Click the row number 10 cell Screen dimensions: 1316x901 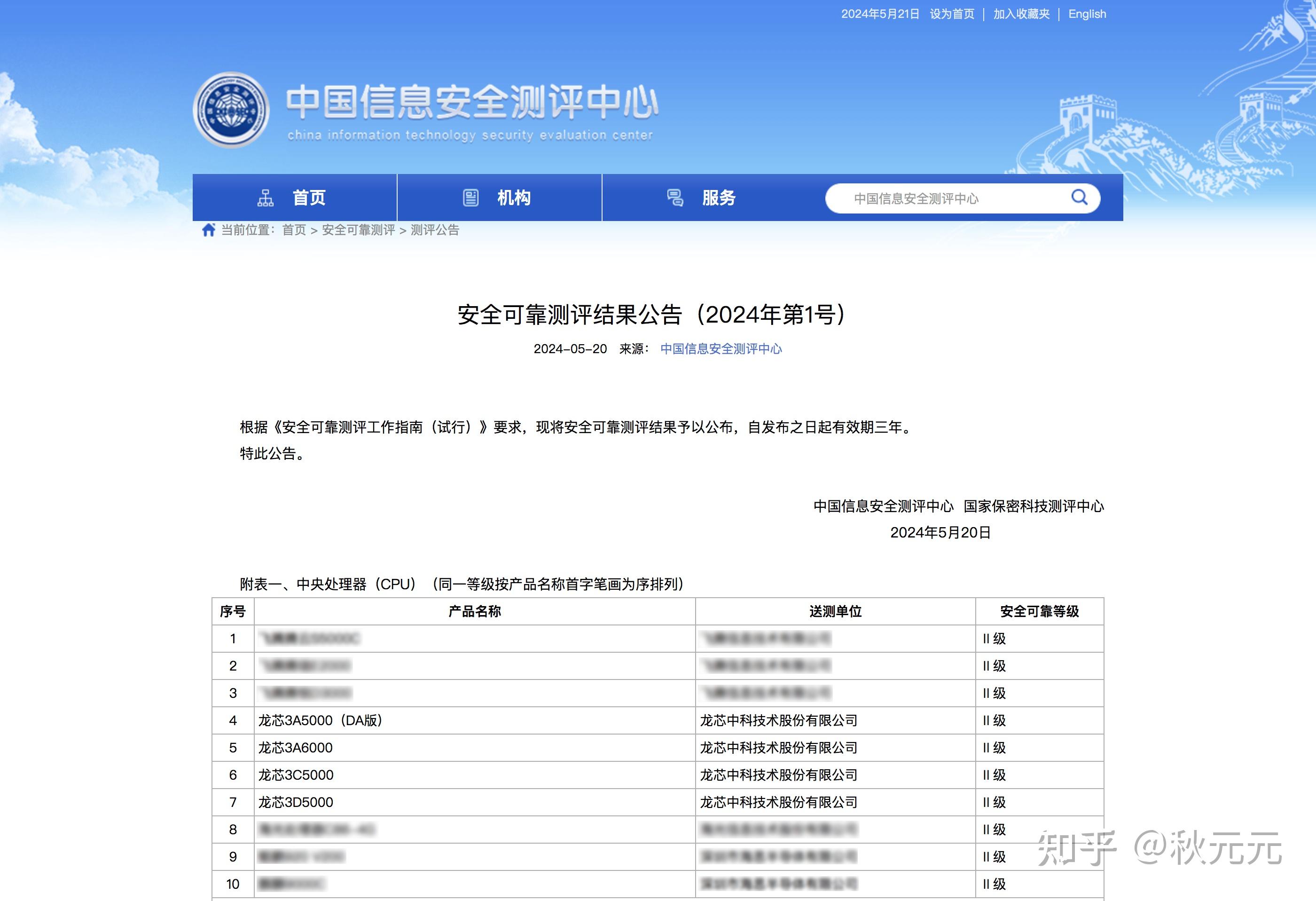pos(233,884)
